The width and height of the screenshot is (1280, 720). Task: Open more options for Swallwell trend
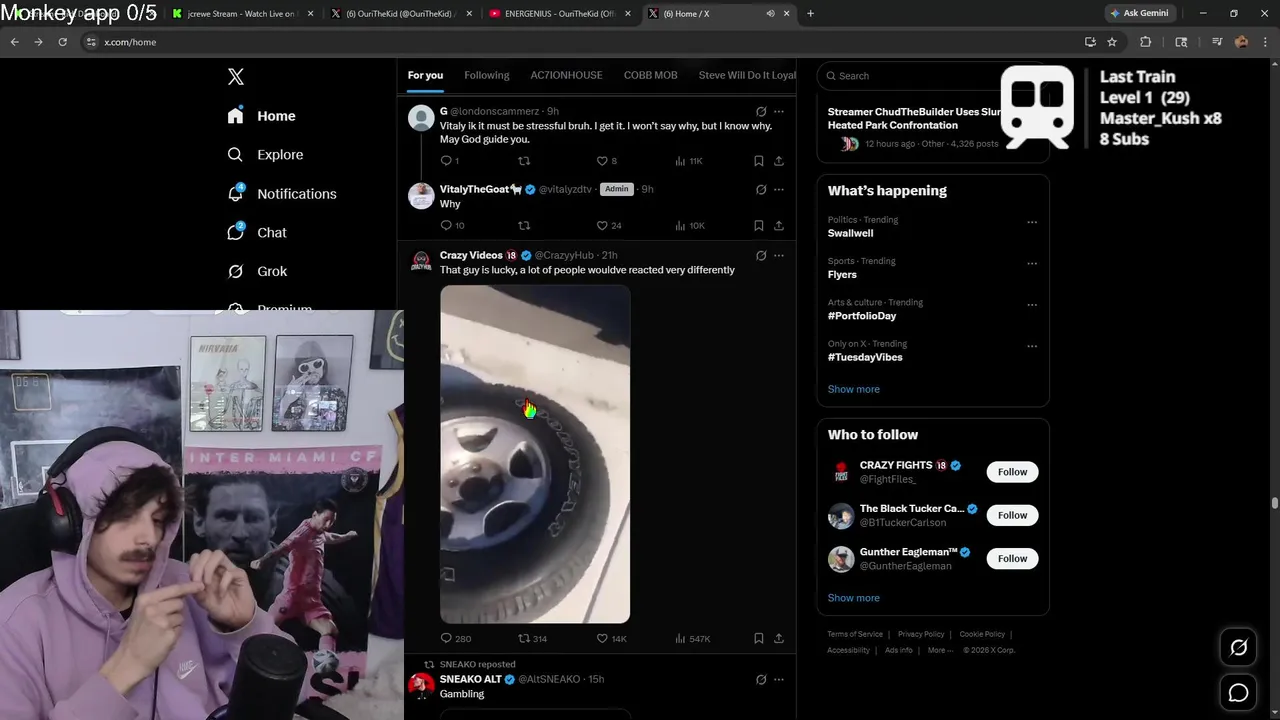tap(1032, 222)
